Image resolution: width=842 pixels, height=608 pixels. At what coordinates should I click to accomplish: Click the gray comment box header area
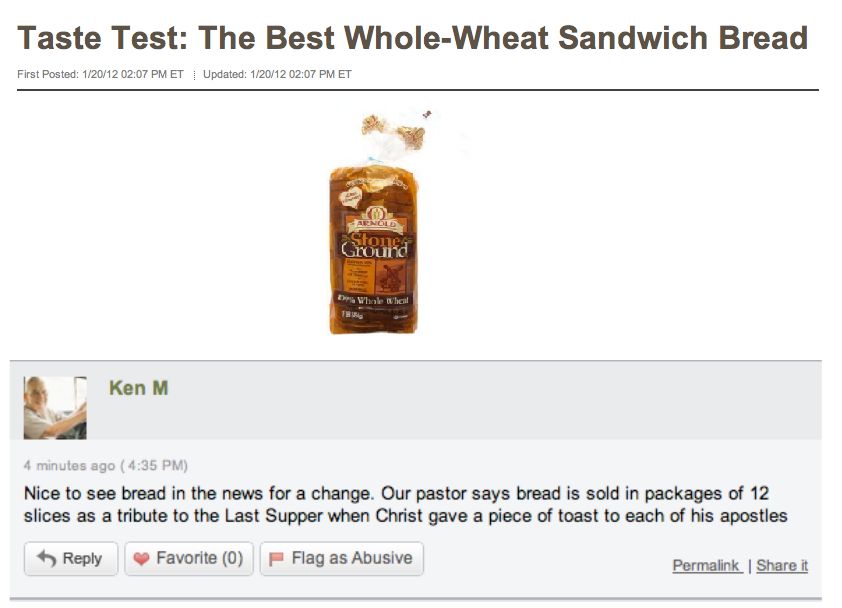500,400
